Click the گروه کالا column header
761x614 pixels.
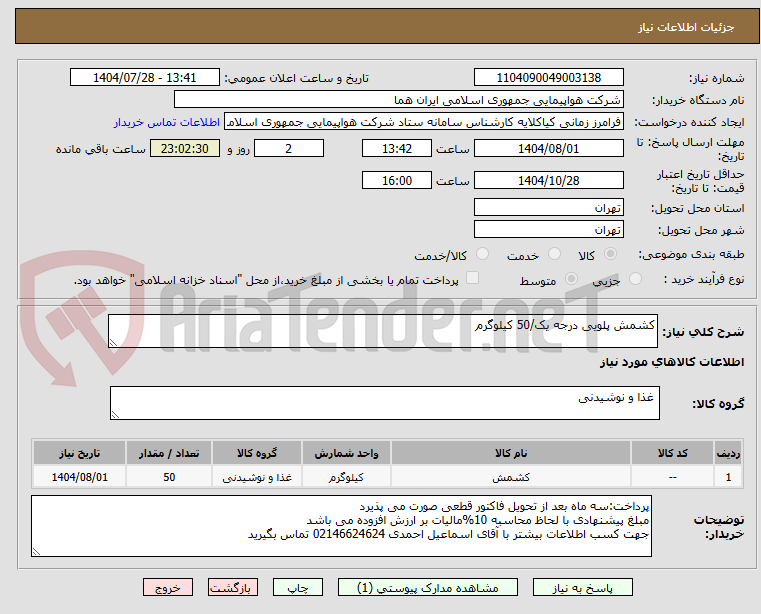[x=257, y=453]
